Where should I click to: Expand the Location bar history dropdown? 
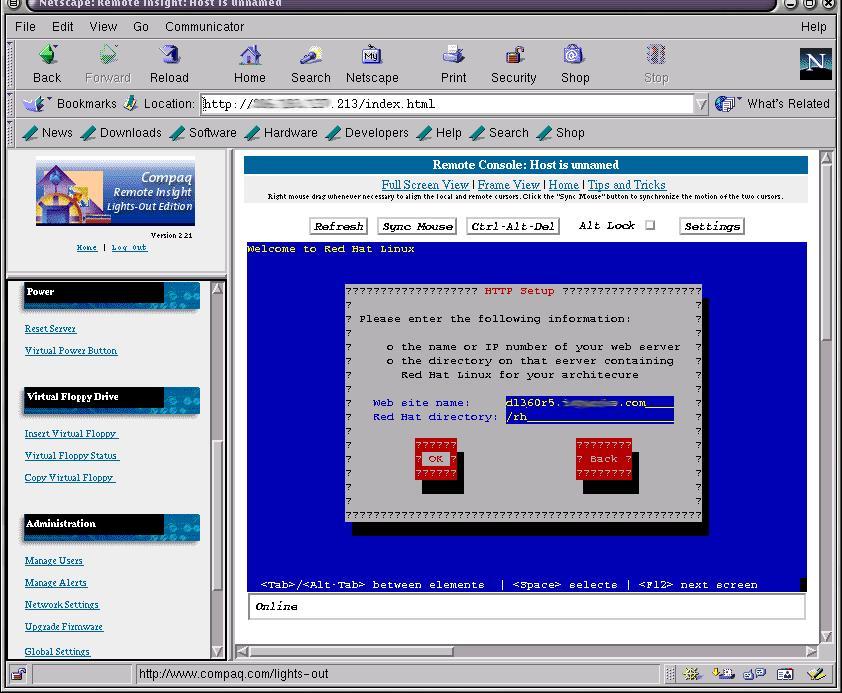[700, 103]
